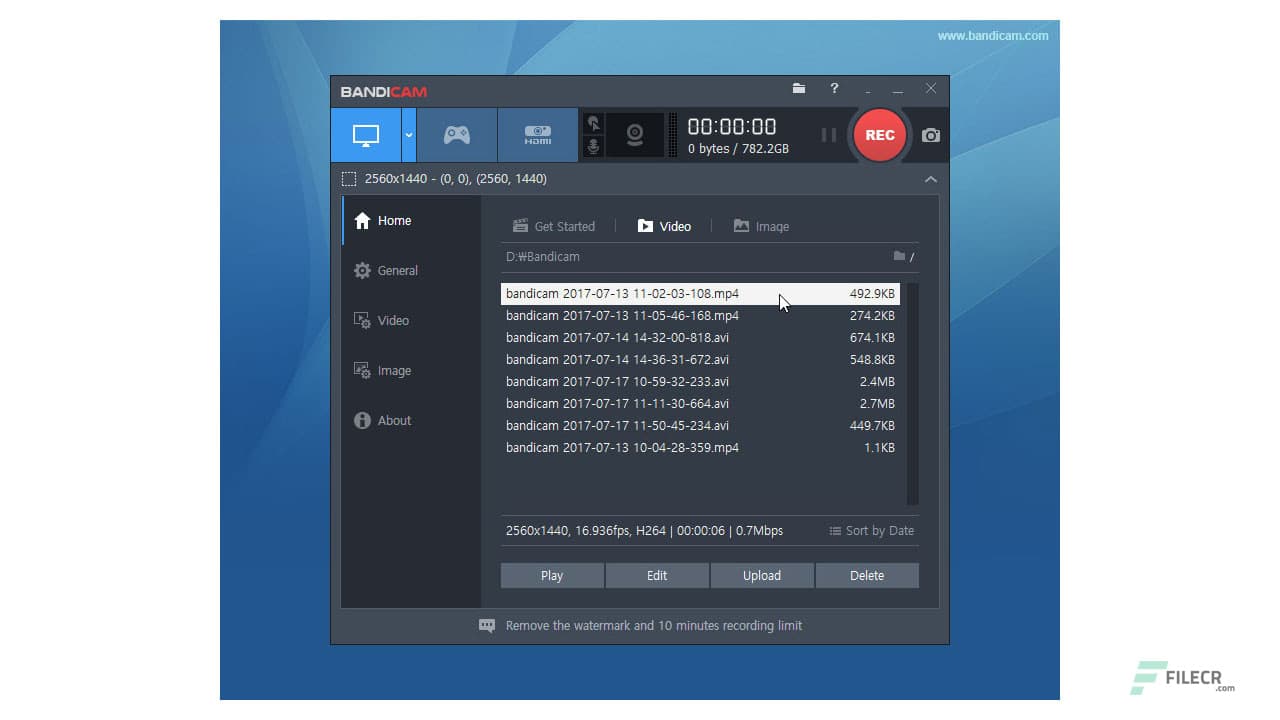This screenshot has height=720, width=1280.
Task: Collapse the recording target info bar
Action: [x=931, y=179]
